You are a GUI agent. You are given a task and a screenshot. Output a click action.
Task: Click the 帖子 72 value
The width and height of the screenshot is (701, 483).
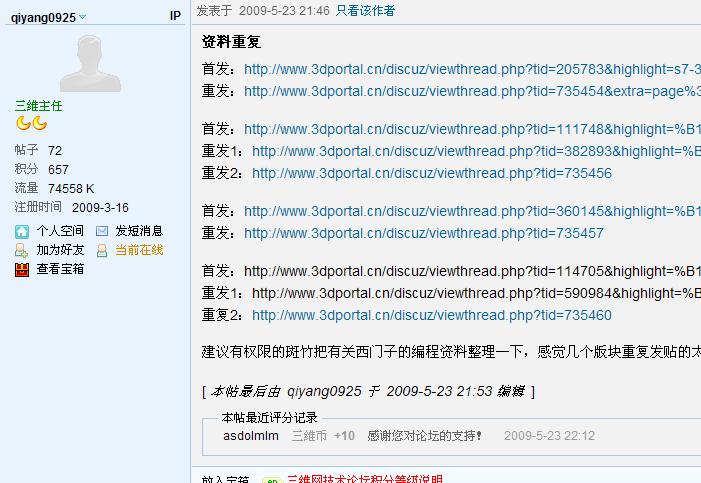[x=55, y=150]
